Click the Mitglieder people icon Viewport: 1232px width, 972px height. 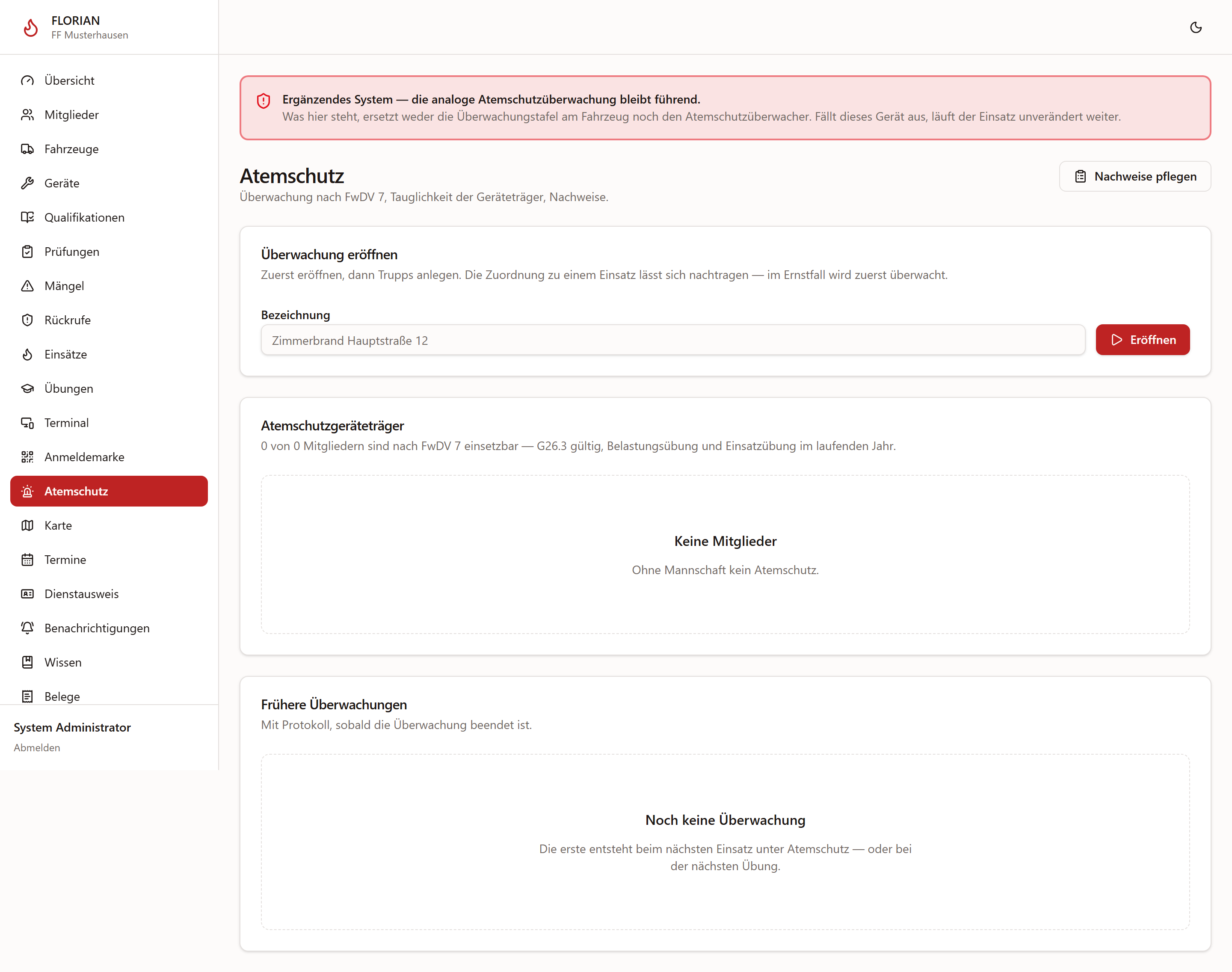tap(27, 114)
